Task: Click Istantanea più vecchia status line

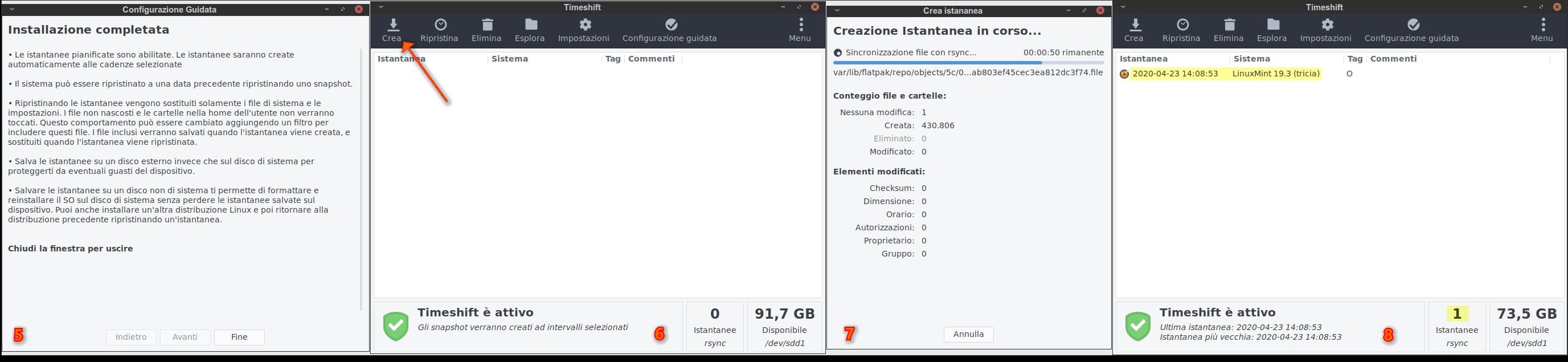Action: coord(1250,337)
